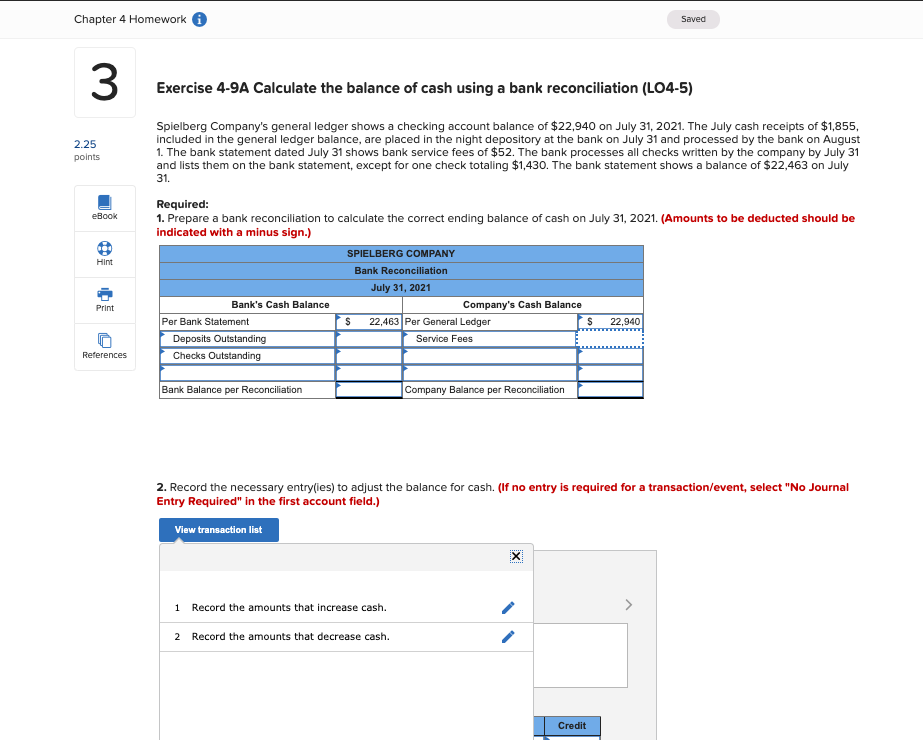Image resolution: width=923 pixels, height=740 pixels.
Task: Open the eBook resource
Action: click(x=104, y=208)
